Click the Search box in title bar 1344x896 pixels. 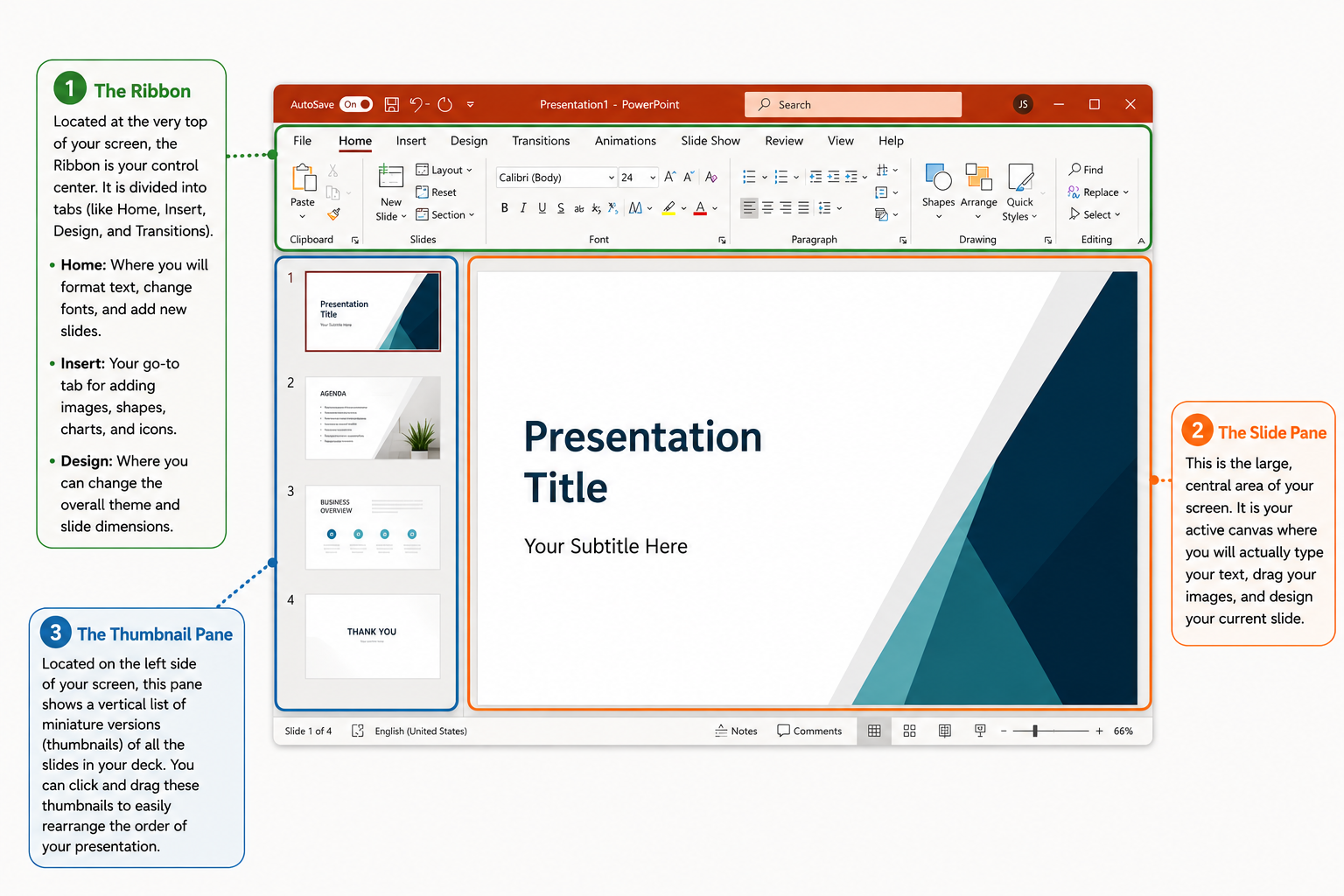point(853,104)
